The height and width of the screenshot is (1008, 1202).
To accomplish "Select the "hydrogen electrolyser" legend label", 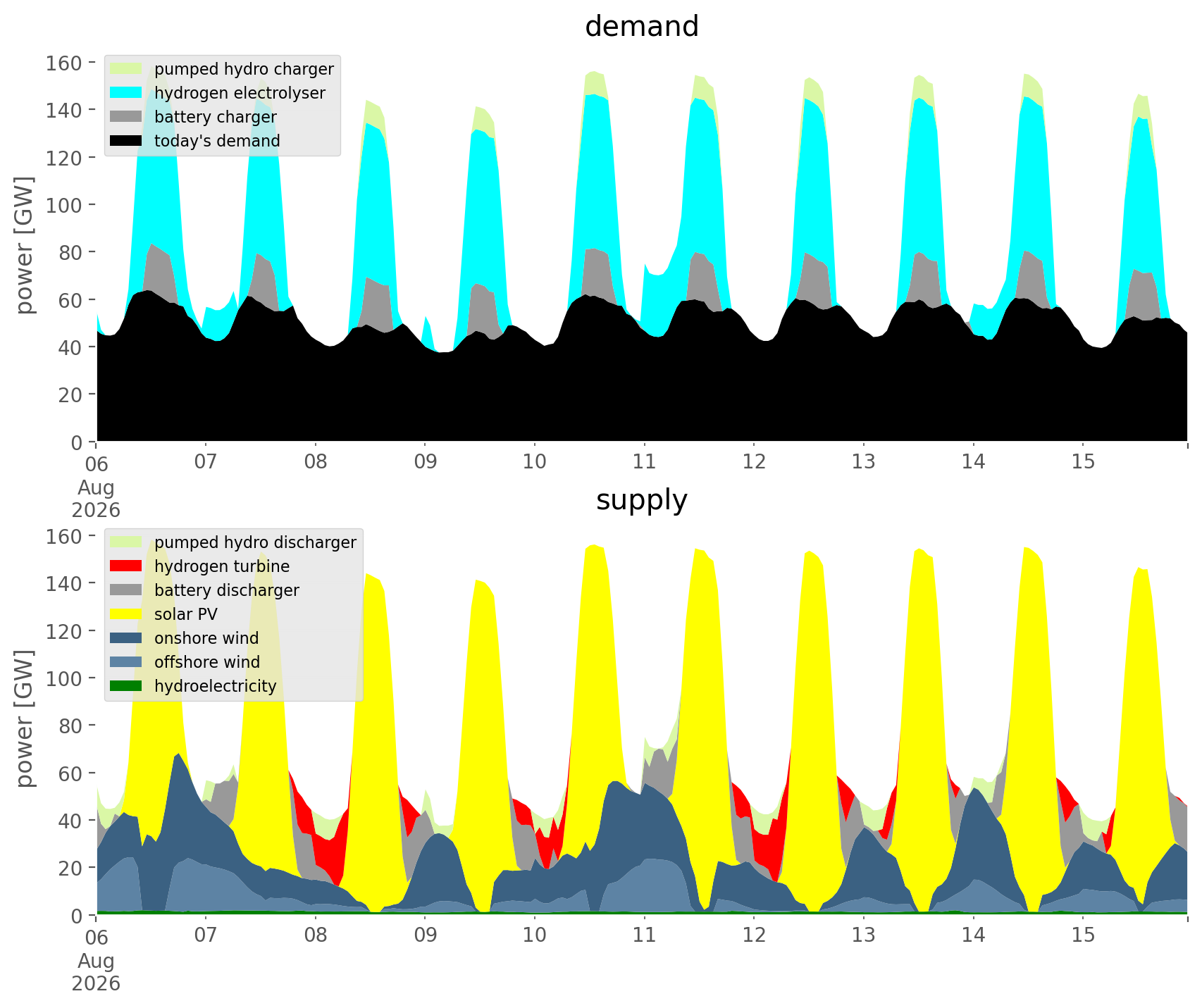I will click(240, 94).
